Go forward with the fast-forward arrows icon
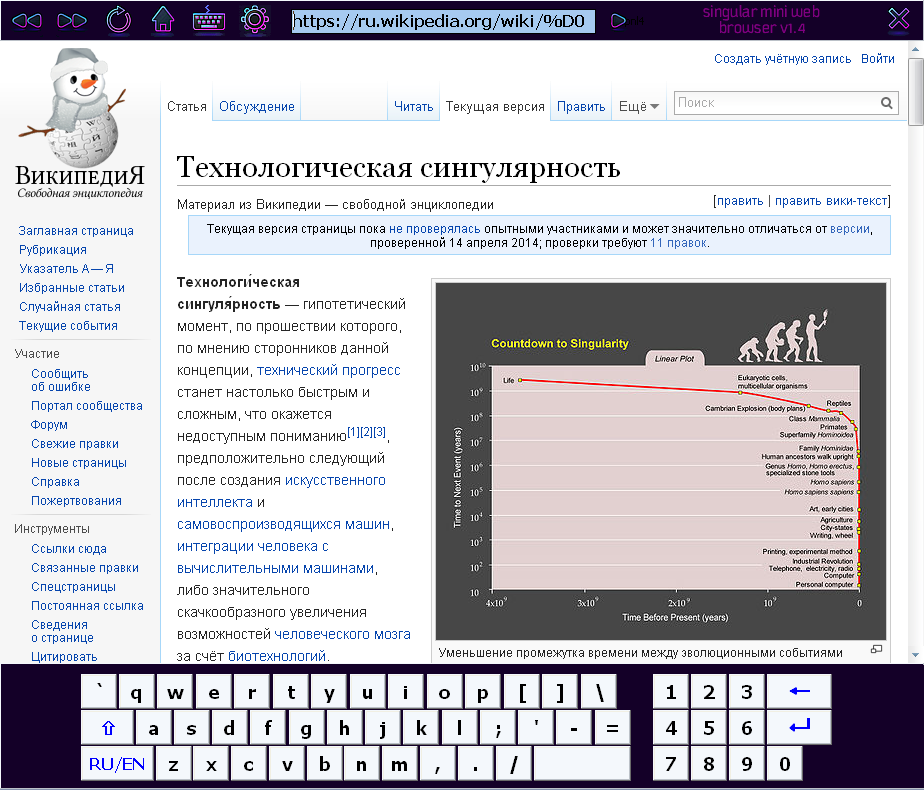The width and height of the screenshot is (924, 790). (72, 21)
